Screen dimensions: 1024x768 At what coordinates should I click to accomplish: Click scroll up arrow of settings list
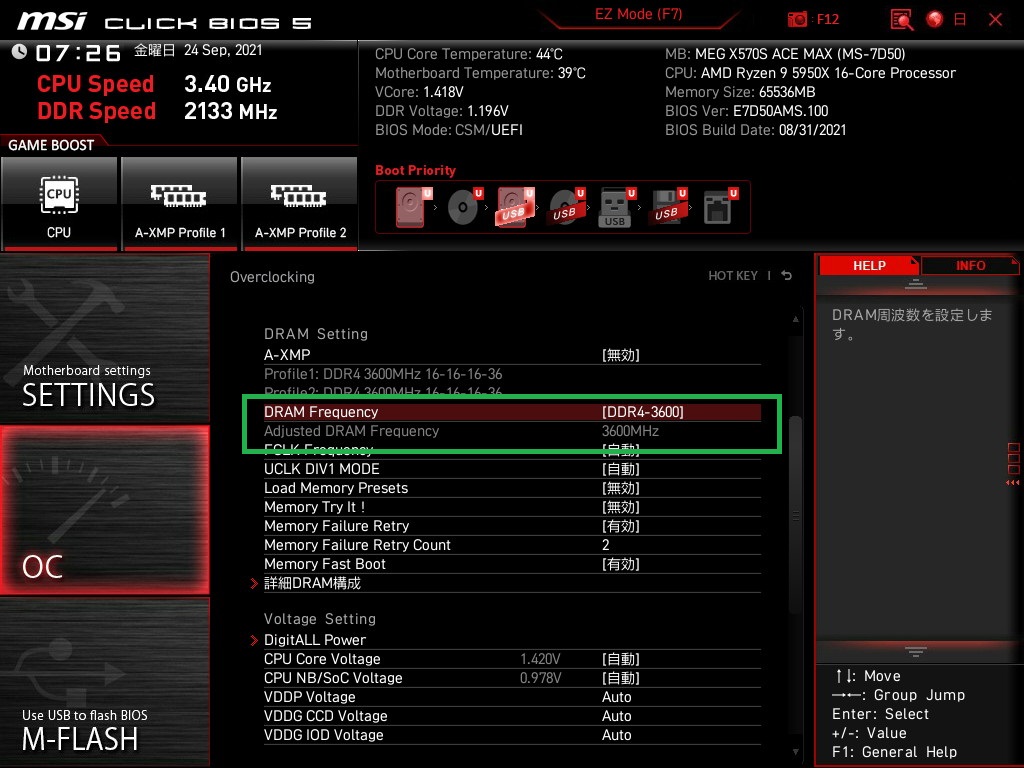pos(795,319)
